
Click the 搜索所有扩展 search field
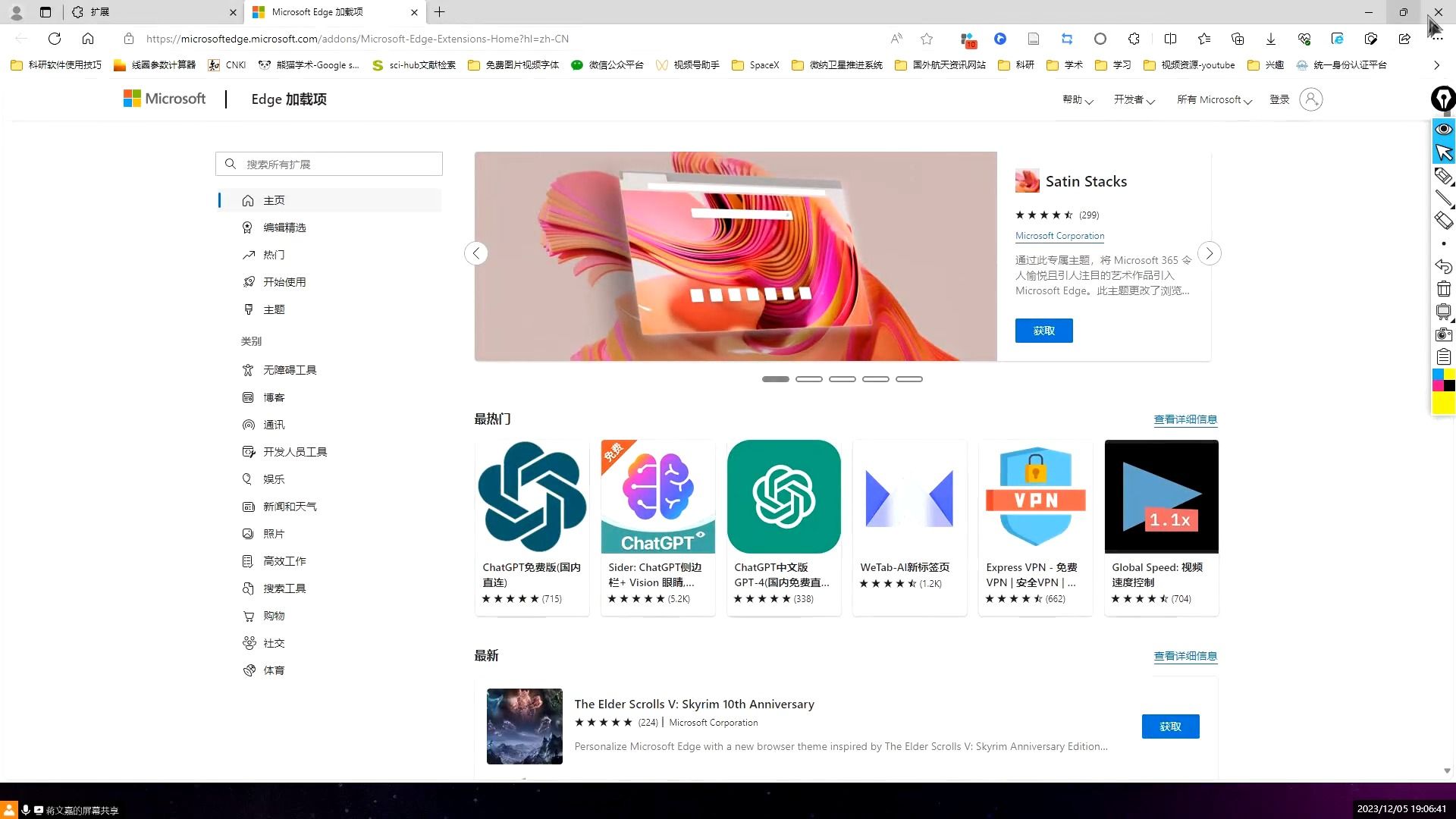[x=329, y=164]
